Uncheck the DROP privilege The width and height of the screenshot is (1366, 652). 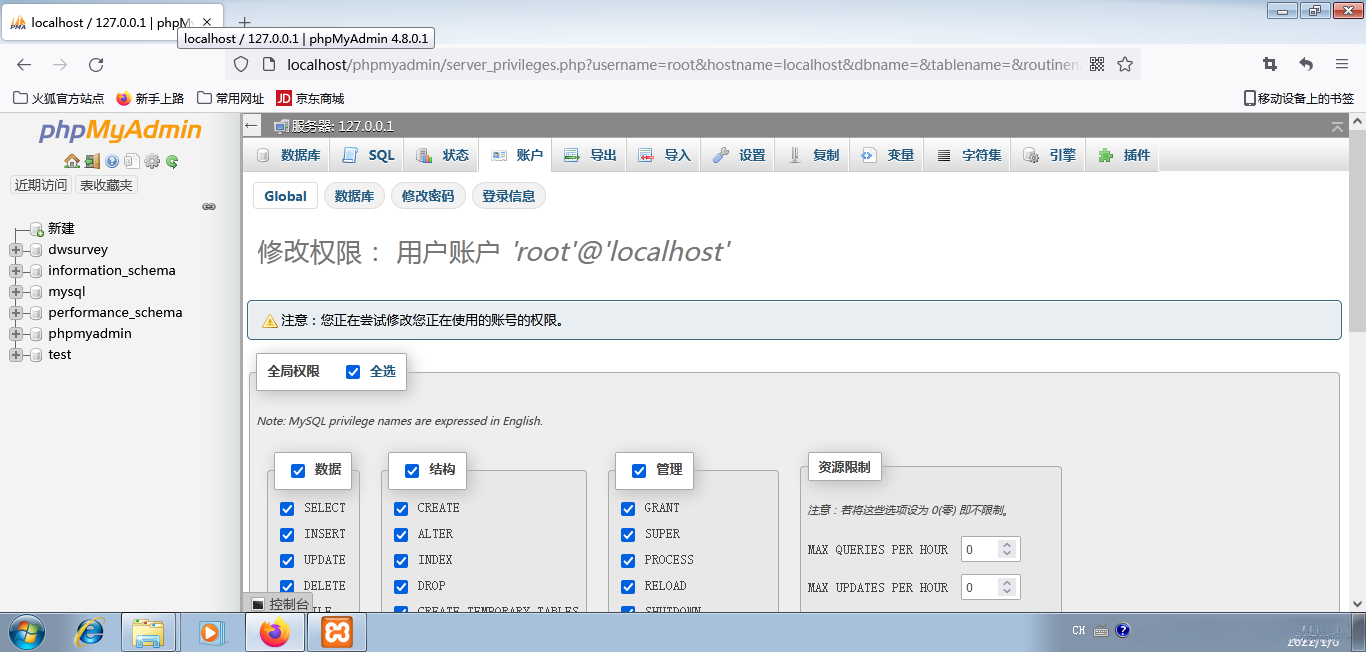point(401,587)
